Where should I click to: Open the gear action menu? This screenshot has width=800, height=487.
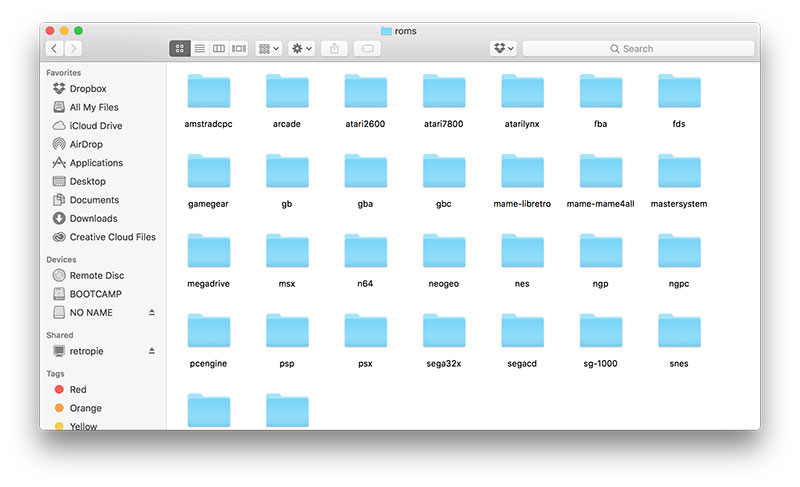coord(301,48)
